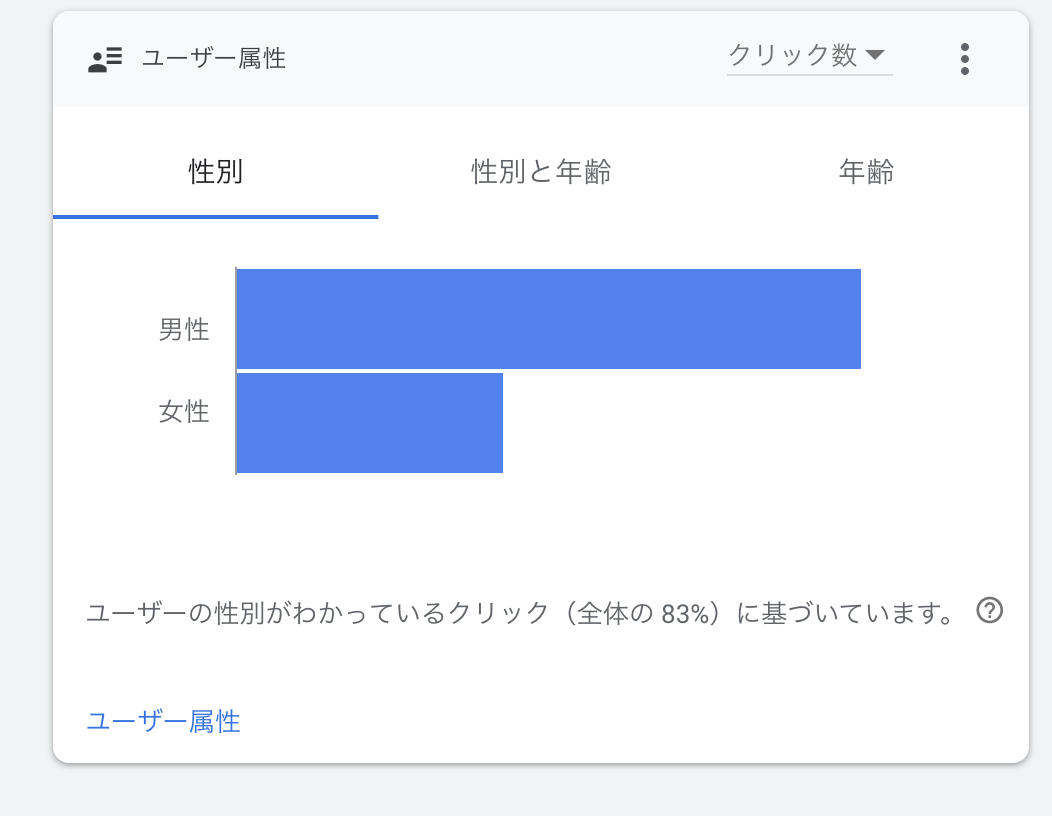Viewport: 1052px width, 816px height.
Task: Open the three-dot more options menu
Action: [x=964, y=59]
